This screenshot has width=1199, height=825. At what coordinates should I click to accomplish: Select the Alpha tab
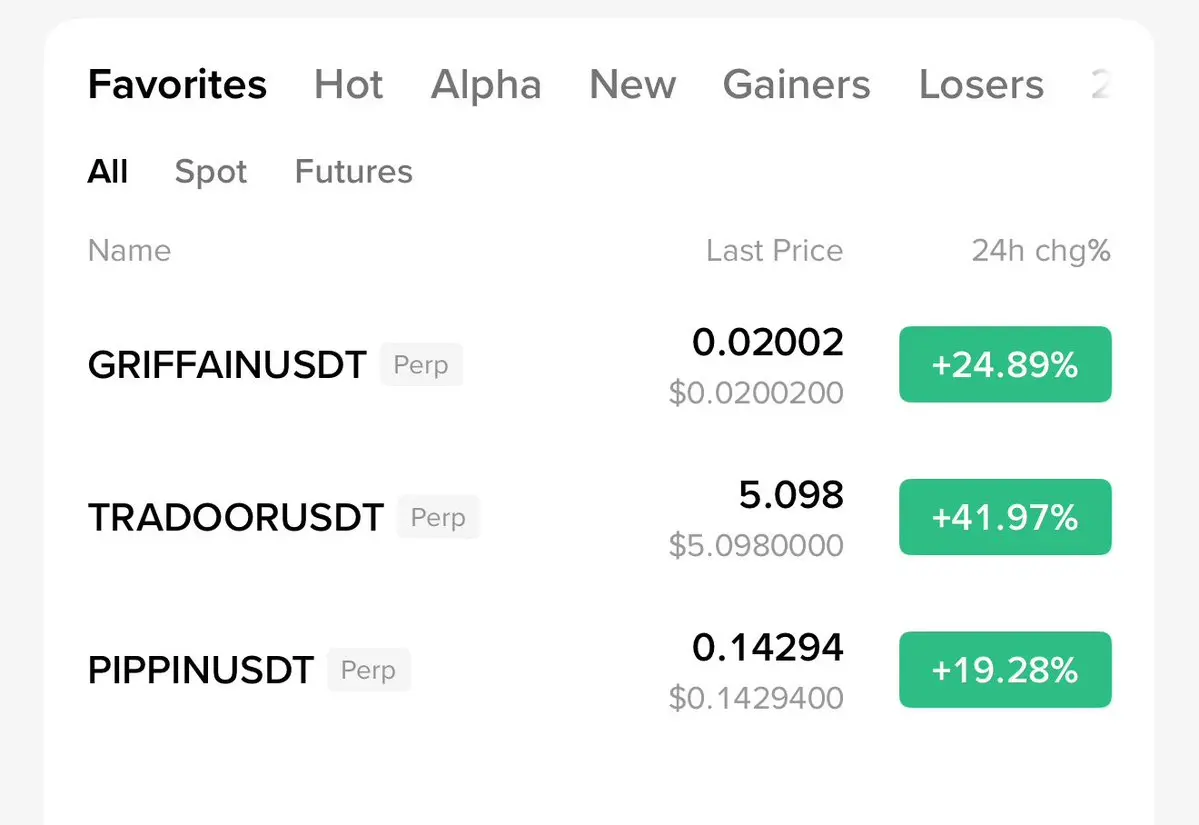click(486, 85)
